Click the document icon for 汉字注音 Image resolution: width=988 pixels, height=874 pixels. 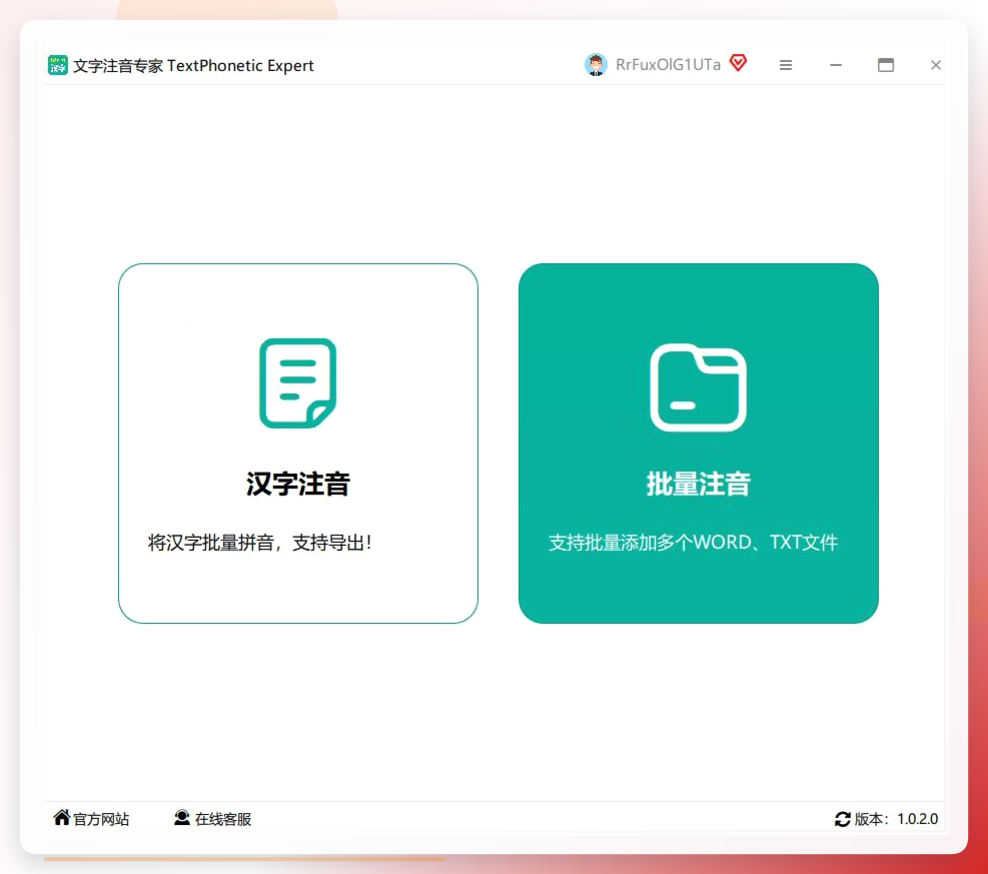tap(298, 383)
